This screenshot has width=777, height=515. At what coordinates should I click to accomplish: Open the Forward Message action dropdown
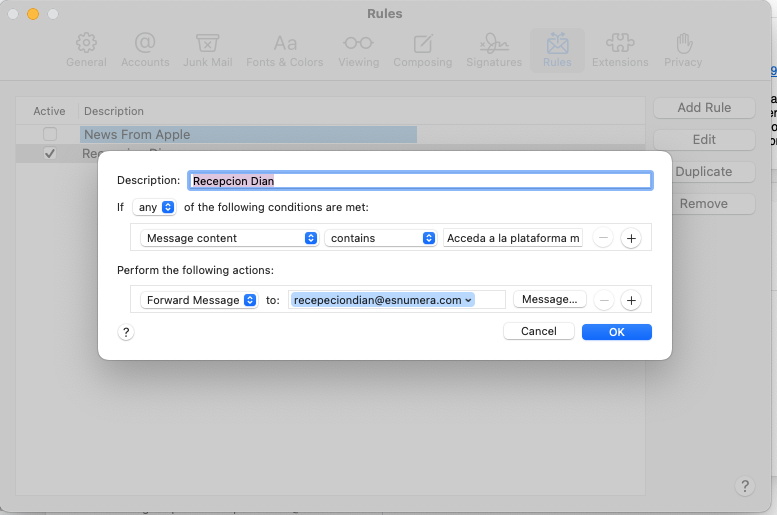pos(199,300)
